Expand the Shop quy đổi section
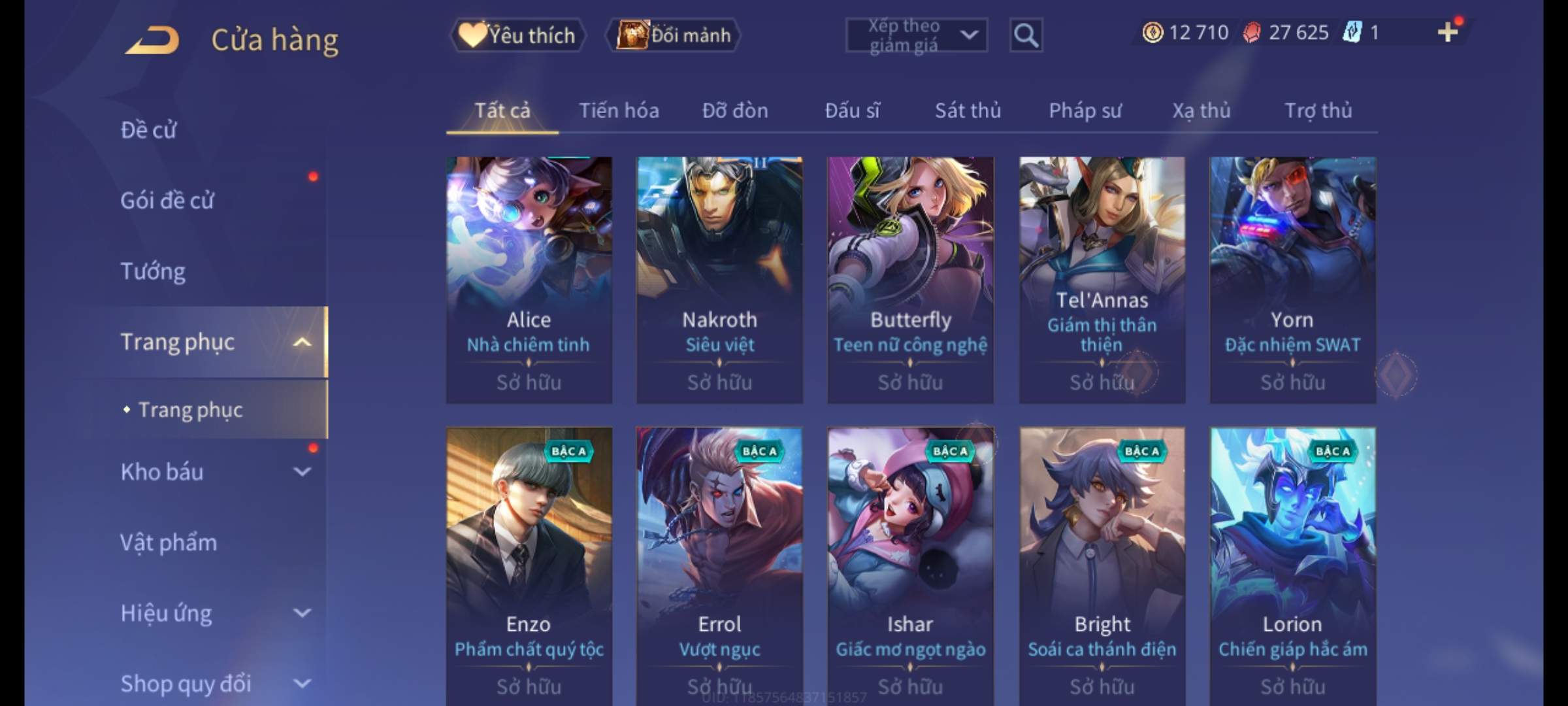The width and height of the screenshot is (1568, 706). tap(302, 683)
